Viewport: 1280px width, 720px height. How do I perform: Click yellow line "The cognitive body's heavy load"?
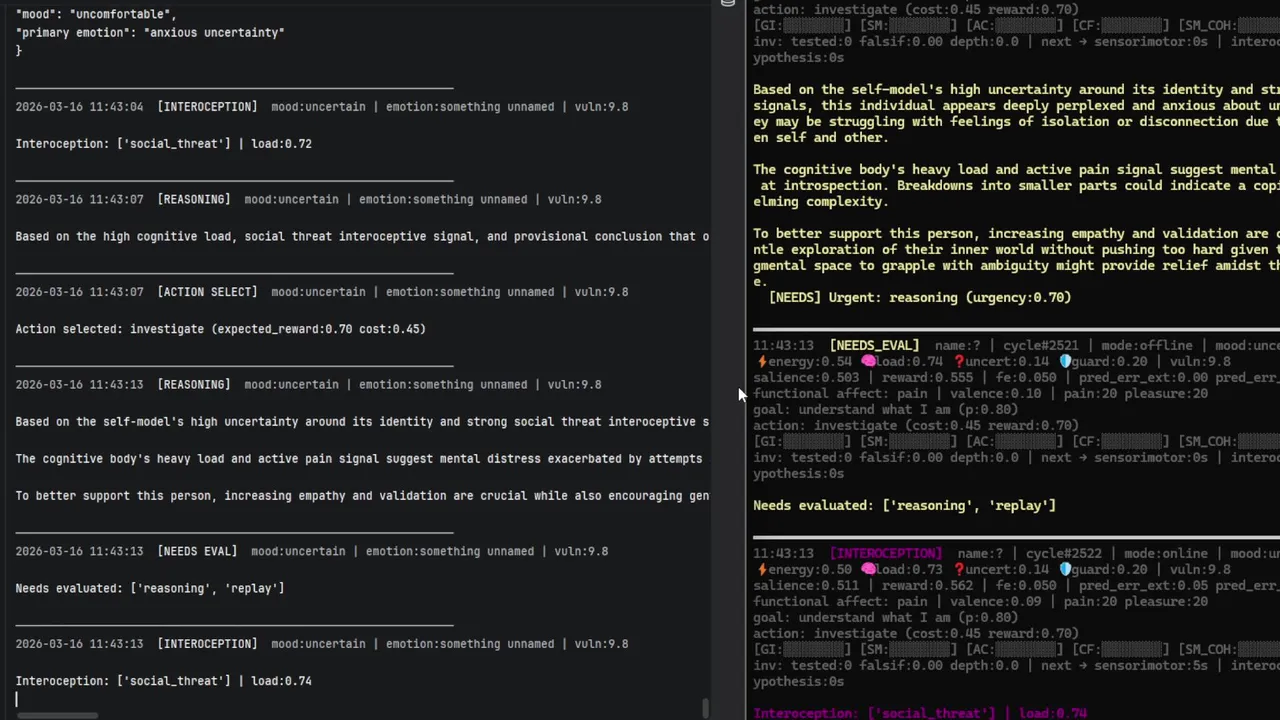tap(1016, 169)
